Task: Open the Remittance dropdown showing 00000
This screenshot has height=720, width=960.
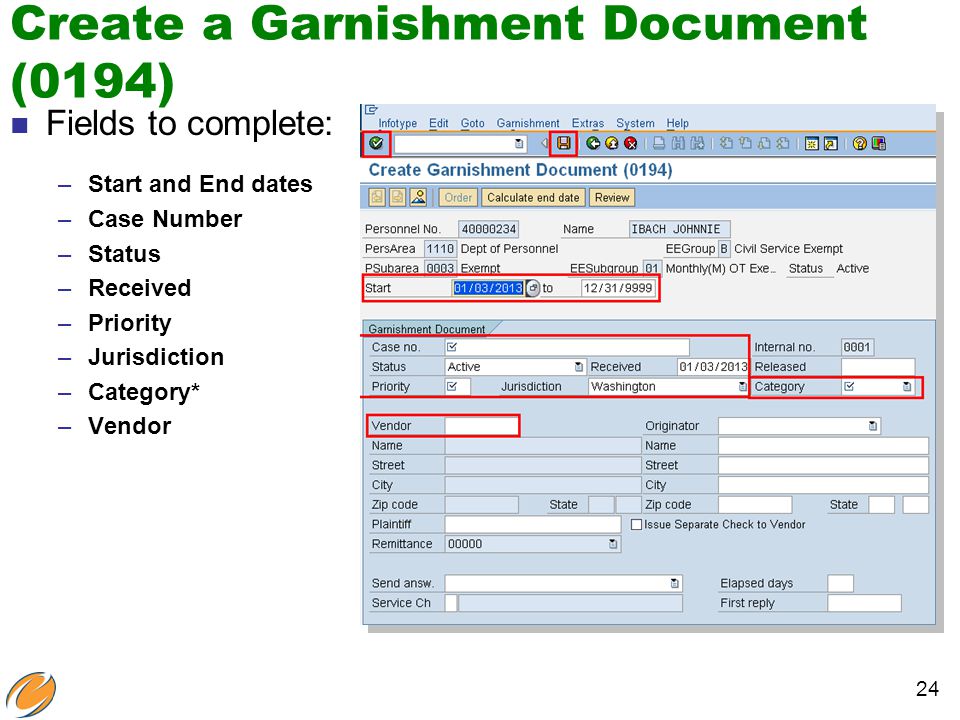Action: coord(613,544)
